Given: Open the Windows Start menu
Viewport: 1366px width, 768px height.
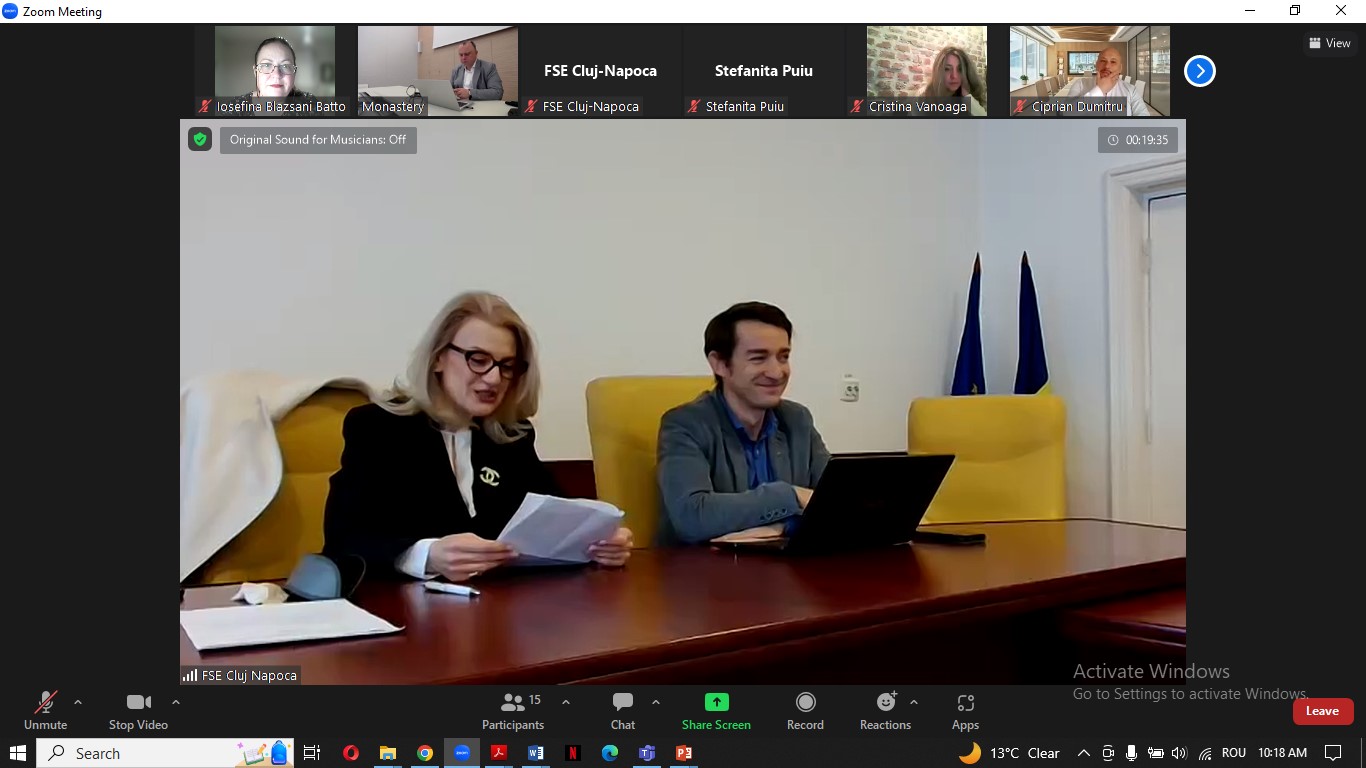Looking at the screenshot, I should pyautogui.click(x=17, y=753).
